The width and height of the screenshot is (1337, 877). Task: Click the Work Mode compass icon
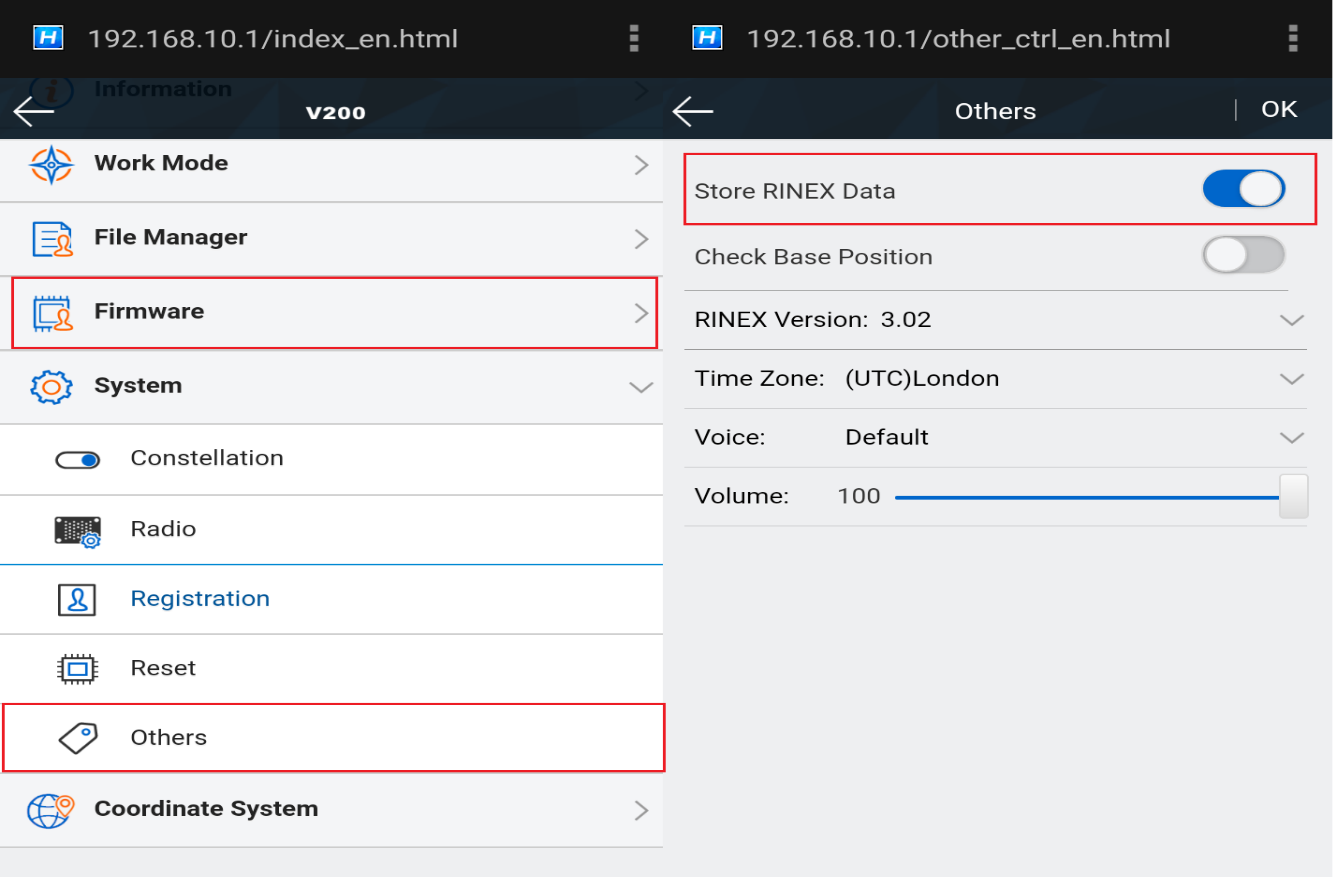point(51,164)
